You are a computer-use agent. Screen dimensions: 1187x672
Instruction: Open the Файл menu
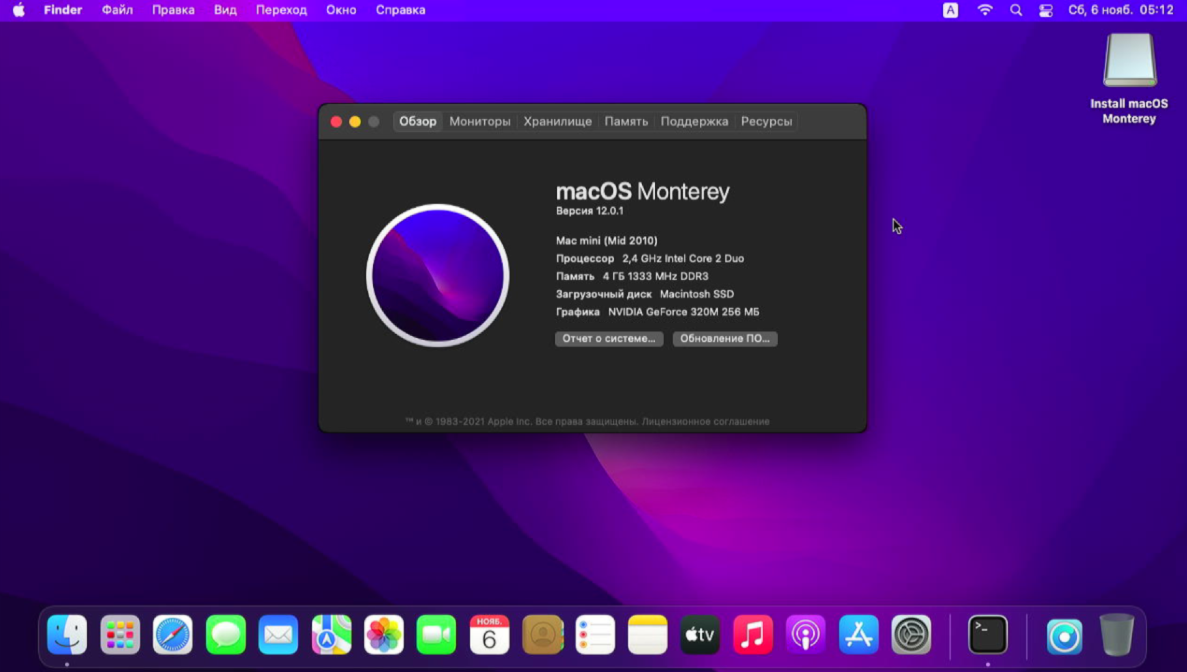[117, 10]
